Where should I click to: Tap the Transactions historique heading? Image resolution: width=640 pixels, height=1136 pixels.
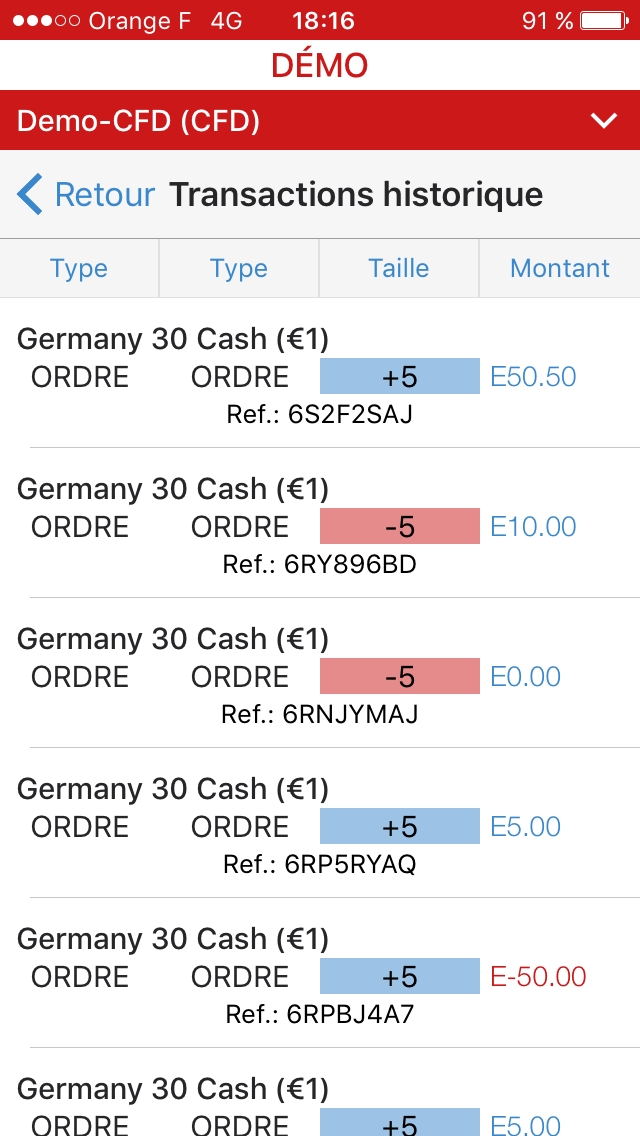[x=356, y=194]
